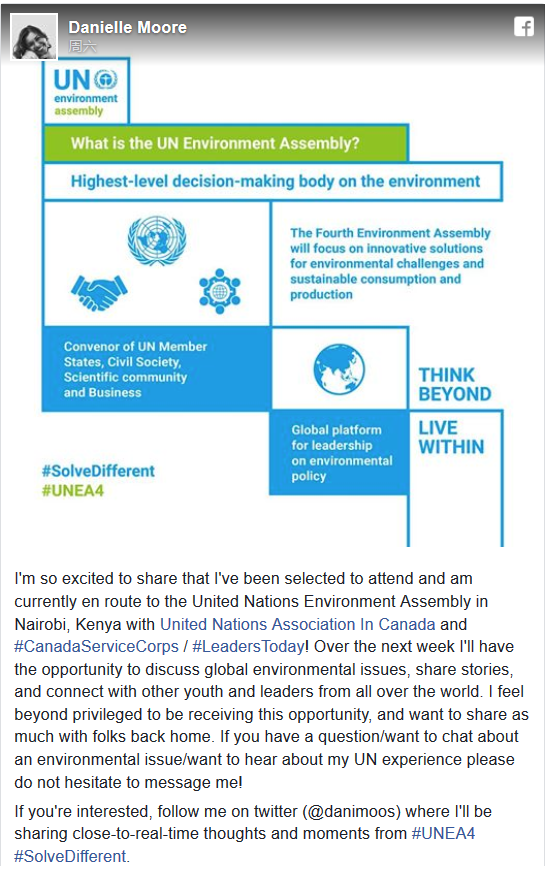Click the #LeadersToday hashtag

pyautogui.click(x=248, y=646)
